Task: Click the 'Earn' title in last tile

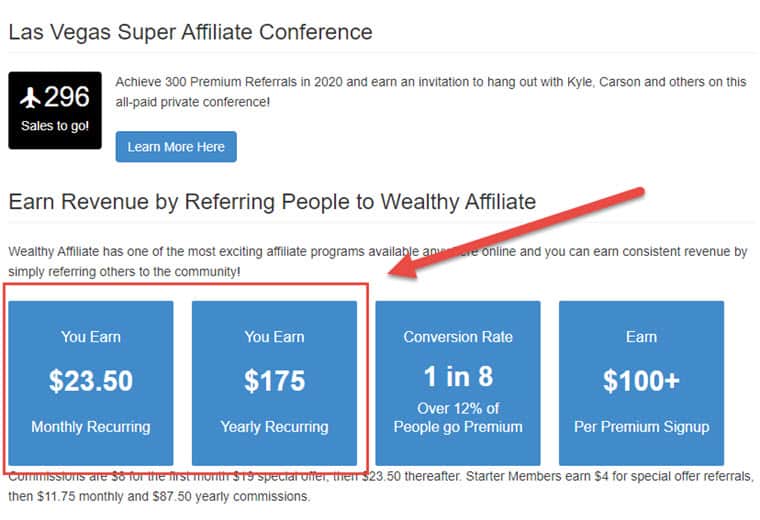Action: [x=641, y=337]
